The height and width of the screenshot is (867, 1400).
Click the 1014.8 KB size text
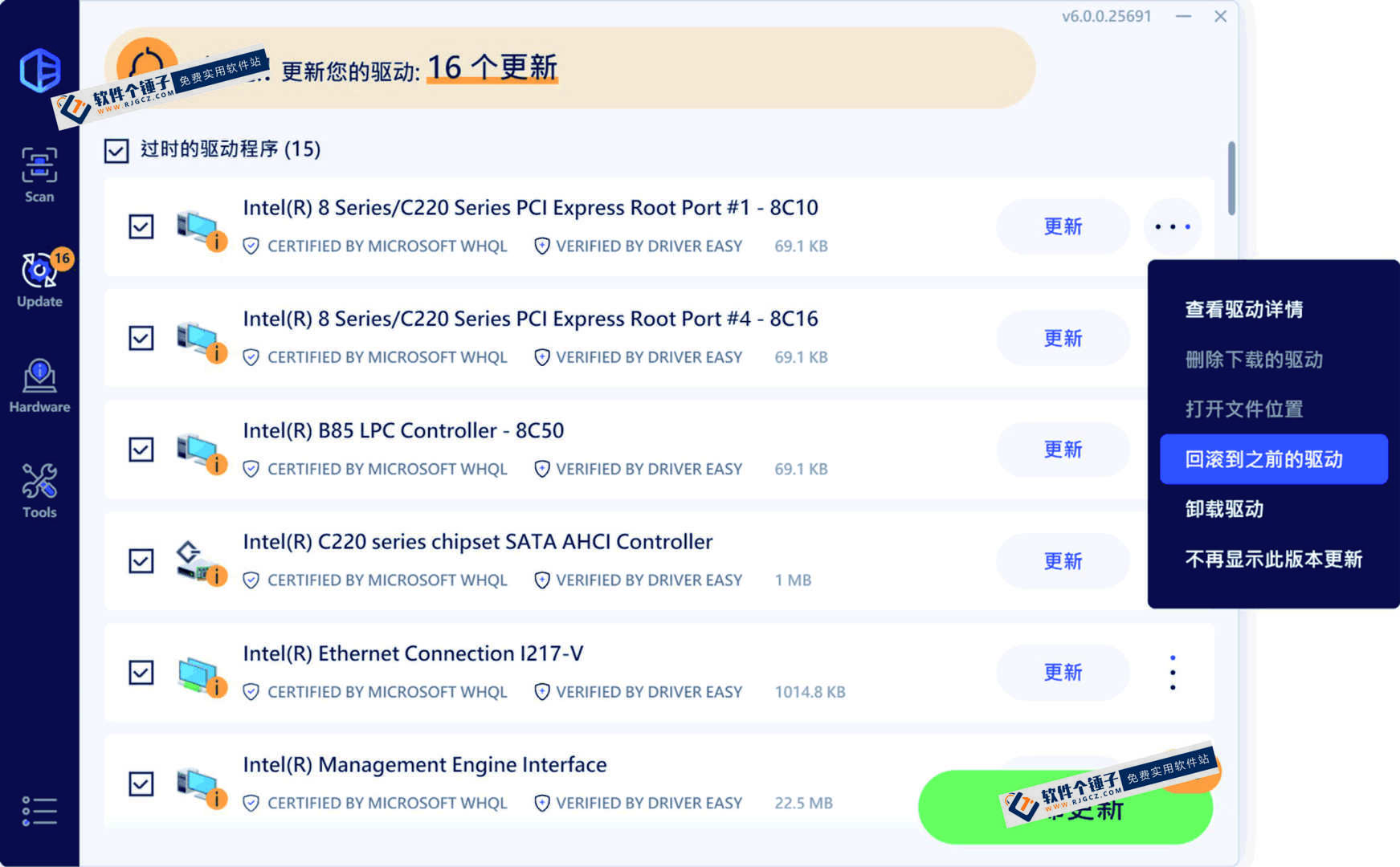[810, 692]
